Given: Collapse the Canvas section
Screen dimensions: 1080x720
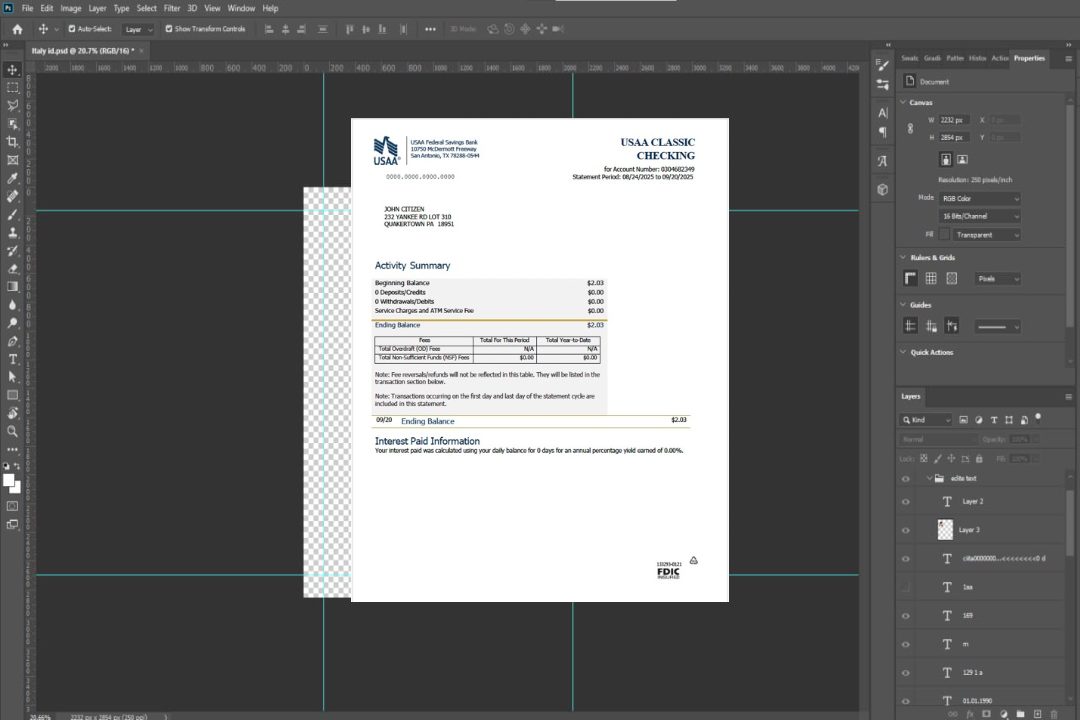Looking at the screenshot, I should (904, 102).
